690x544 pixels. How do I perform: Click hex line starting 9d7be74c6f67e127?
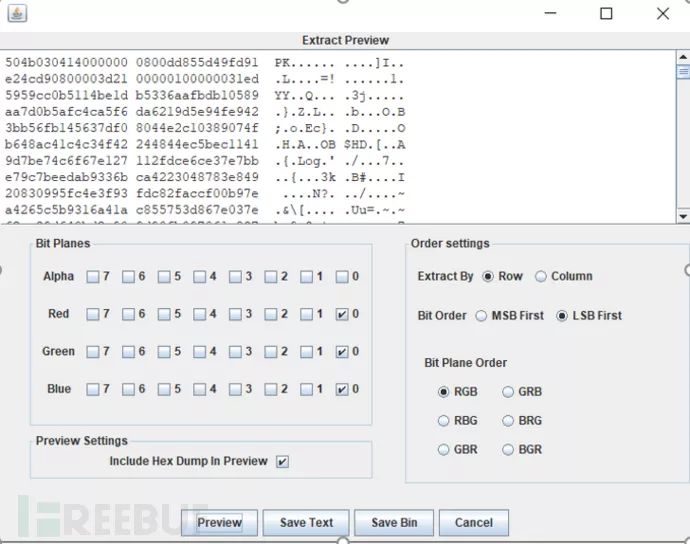coord(205,161)
